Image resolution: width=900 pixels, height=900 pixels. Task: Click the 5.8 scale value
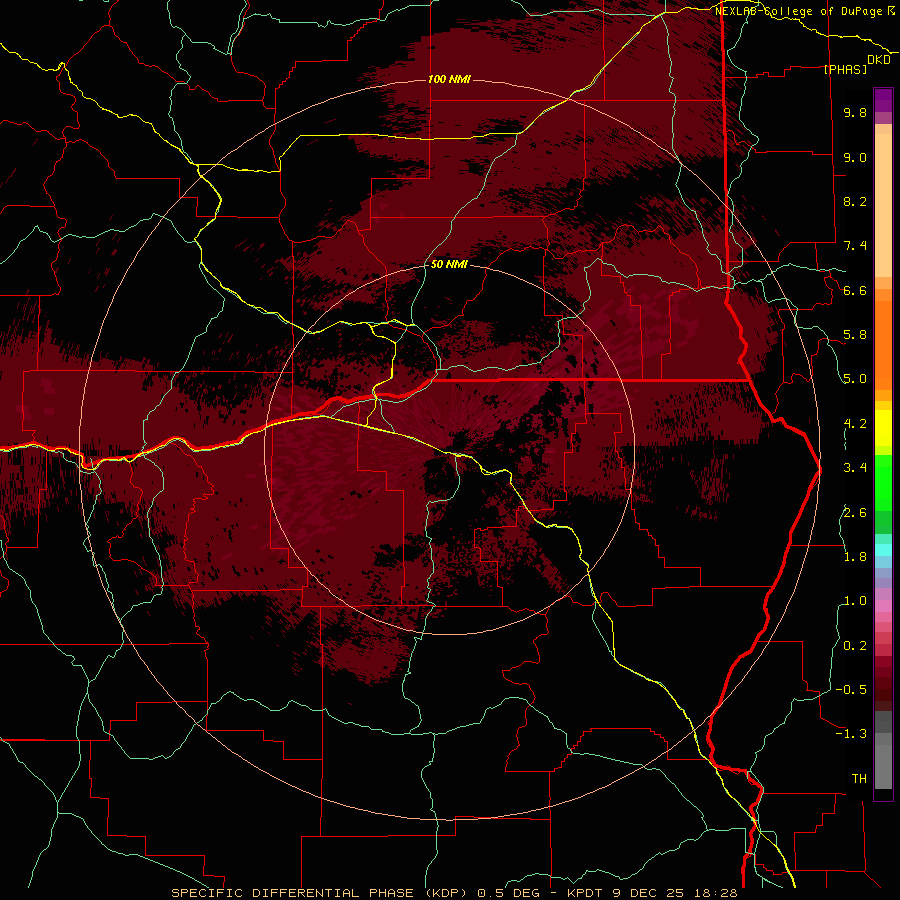pyautogui.click(x=855, y=335)
